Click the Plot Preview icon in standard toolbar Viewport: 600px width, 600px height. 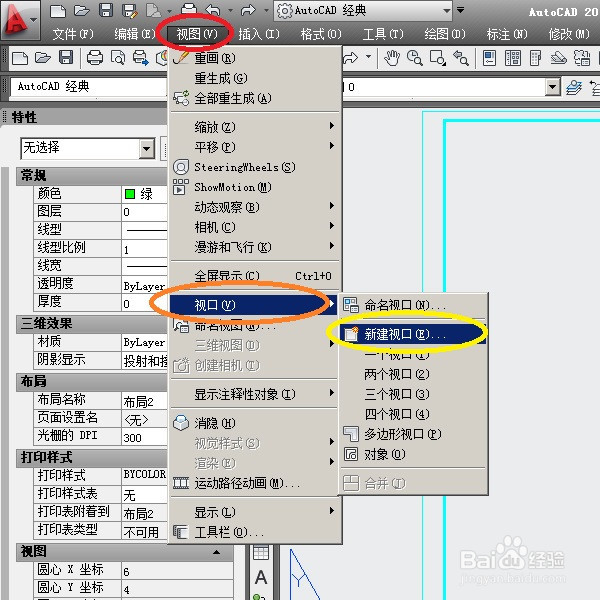click(x=118, y=58)
